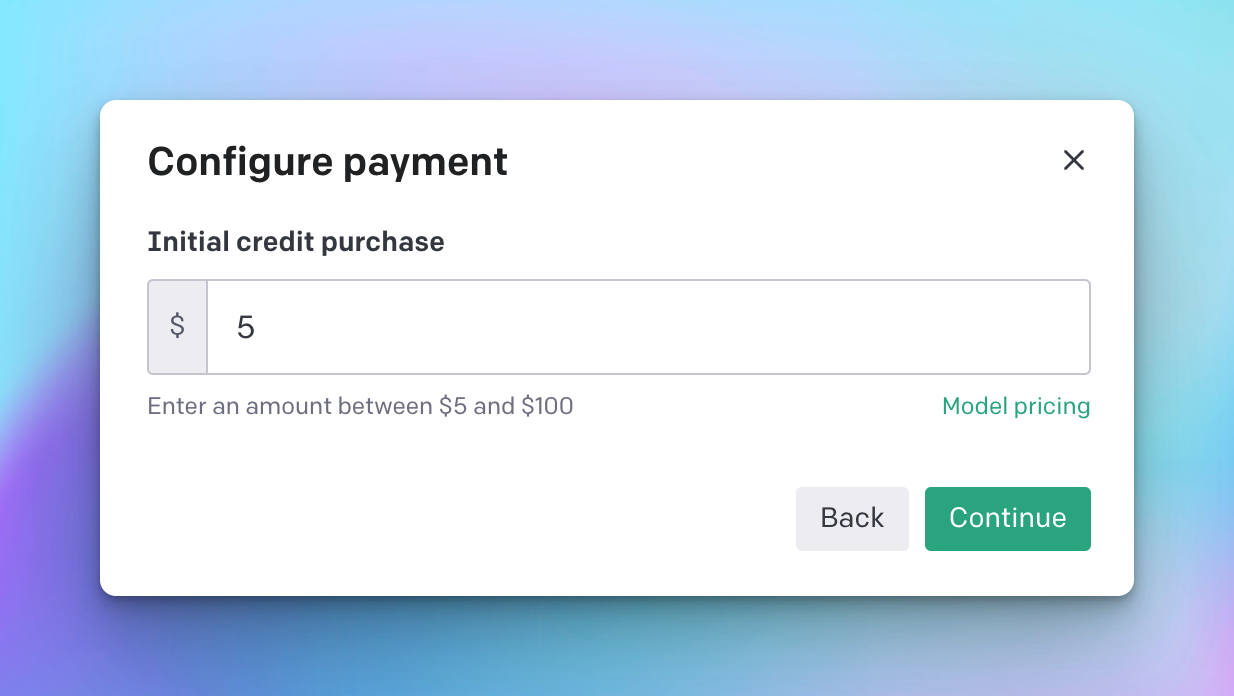Click the empty right end of amount field

point(1040,327)
